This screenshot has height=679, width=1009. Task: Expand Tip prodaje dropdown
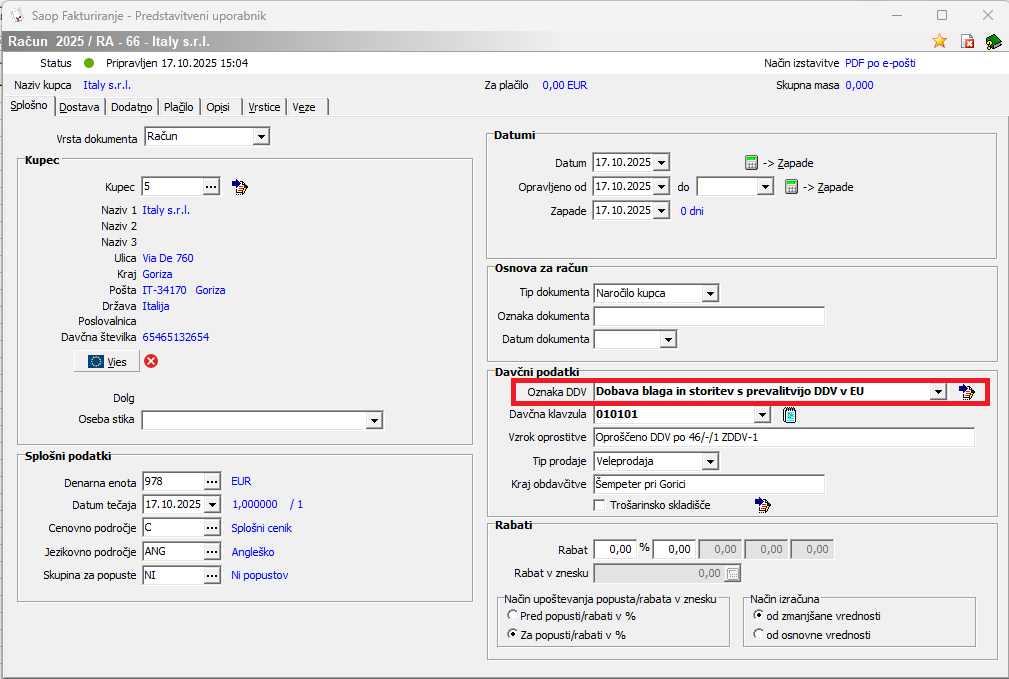pos(710,461)
